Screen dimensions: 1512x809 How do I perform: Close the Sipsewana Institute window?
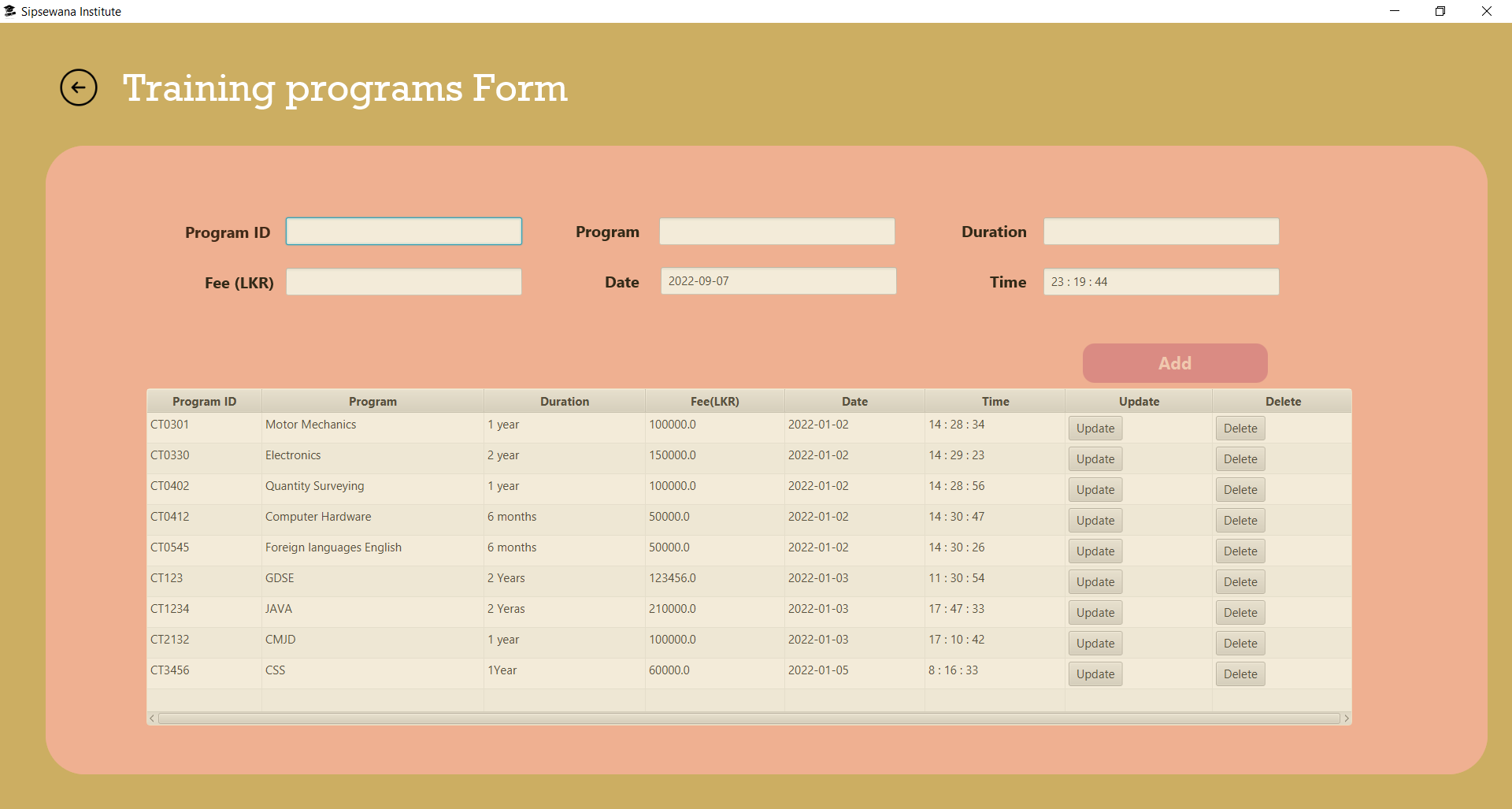coord(1487,11)
